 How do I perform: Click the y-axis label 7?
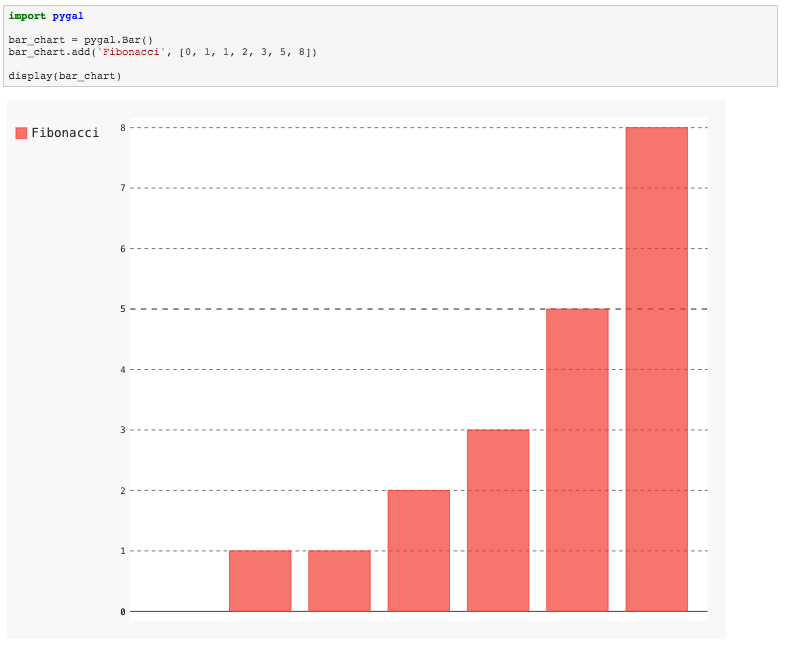[123, 188]
